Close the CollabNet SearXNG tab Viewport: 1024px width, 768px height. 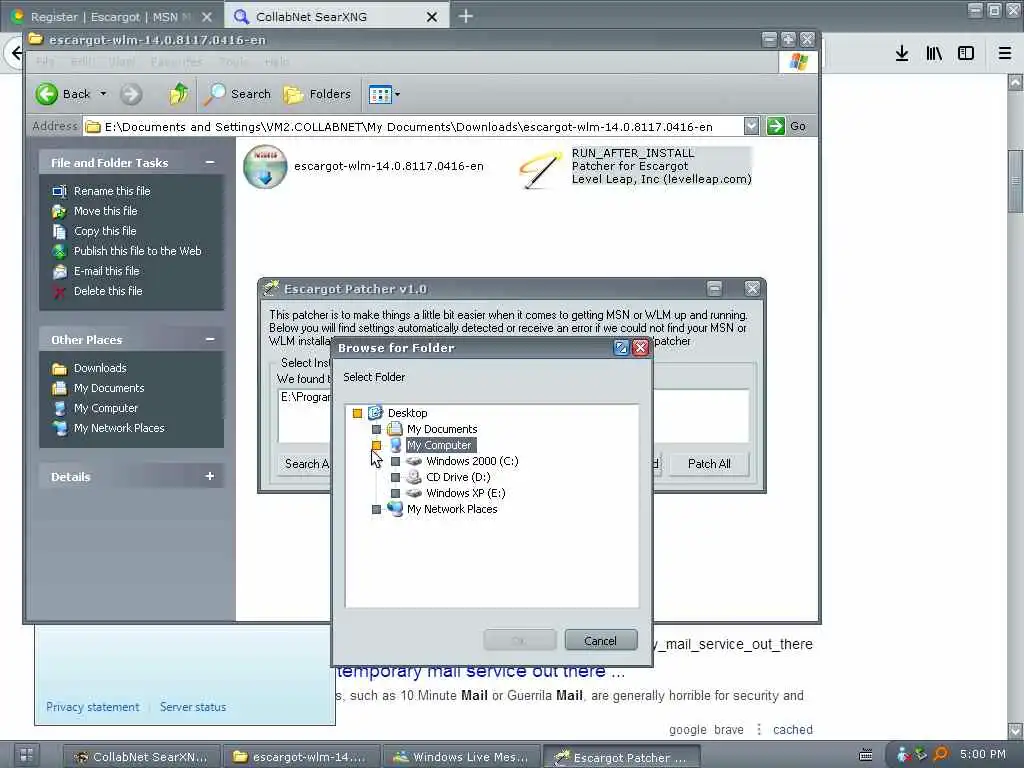(432, 17)
